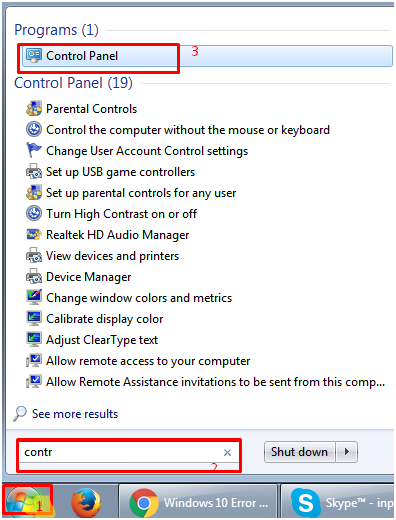396x520 pixels.
Task: Click the Realtek HD Audio Manager icon
Action: [x=34, y=235]
